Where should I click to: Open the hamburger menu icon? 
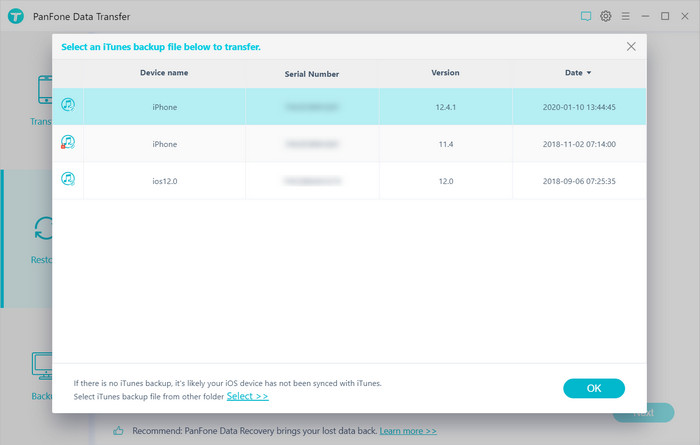(x=625, y=16)
